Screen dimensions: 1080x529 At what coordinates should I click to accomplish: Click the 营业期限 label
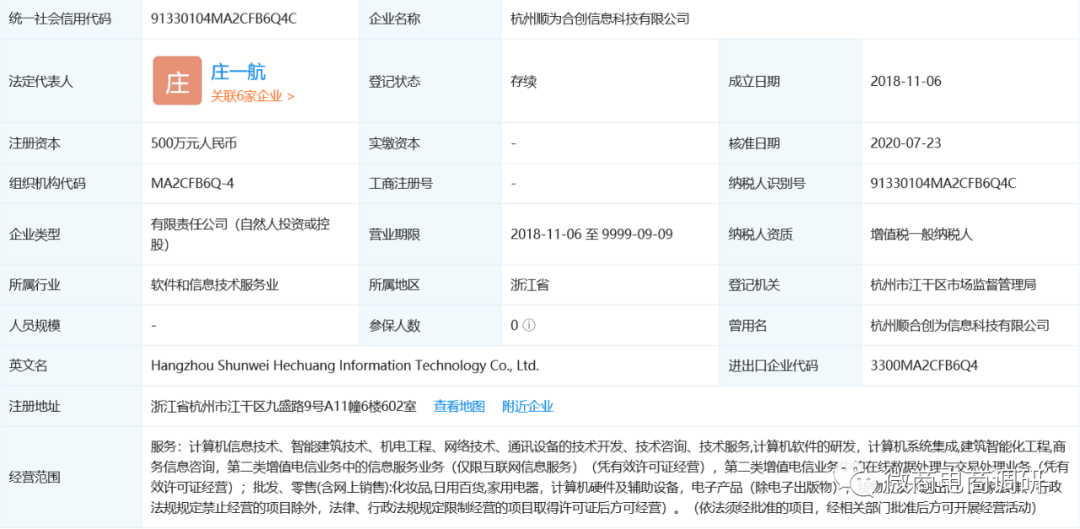395,234
